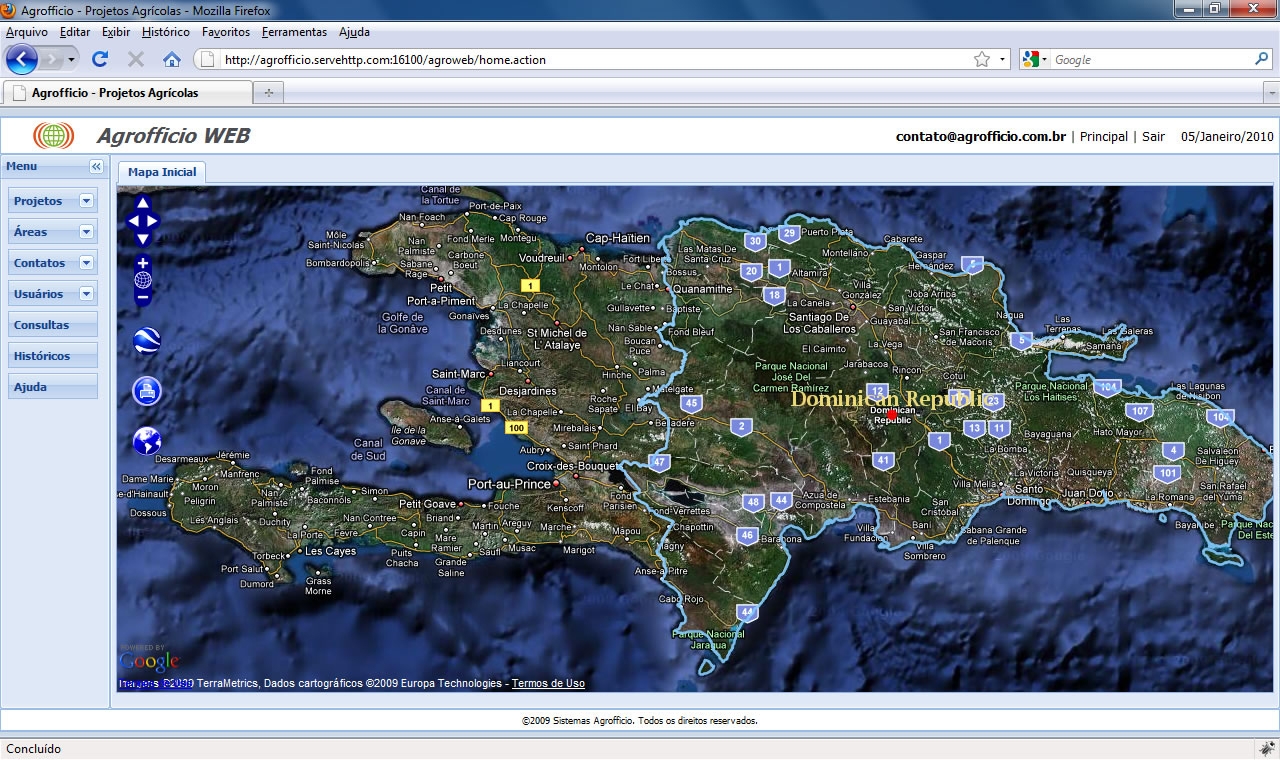The width and height of the screenshot is (1280, 760).
Task: Open the Editar menu
Action: (75, 32)
